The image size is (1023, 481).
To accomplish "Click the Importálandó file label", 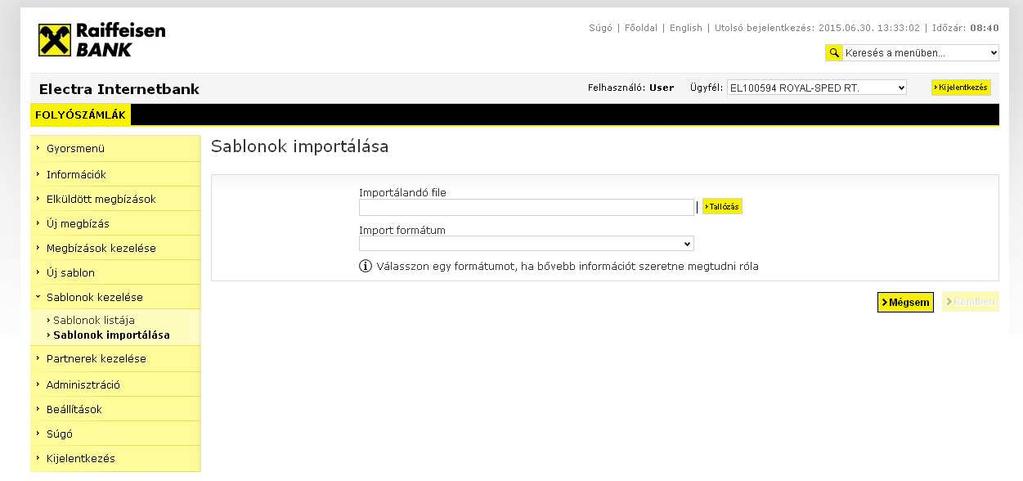I will [x=403, y=193].
